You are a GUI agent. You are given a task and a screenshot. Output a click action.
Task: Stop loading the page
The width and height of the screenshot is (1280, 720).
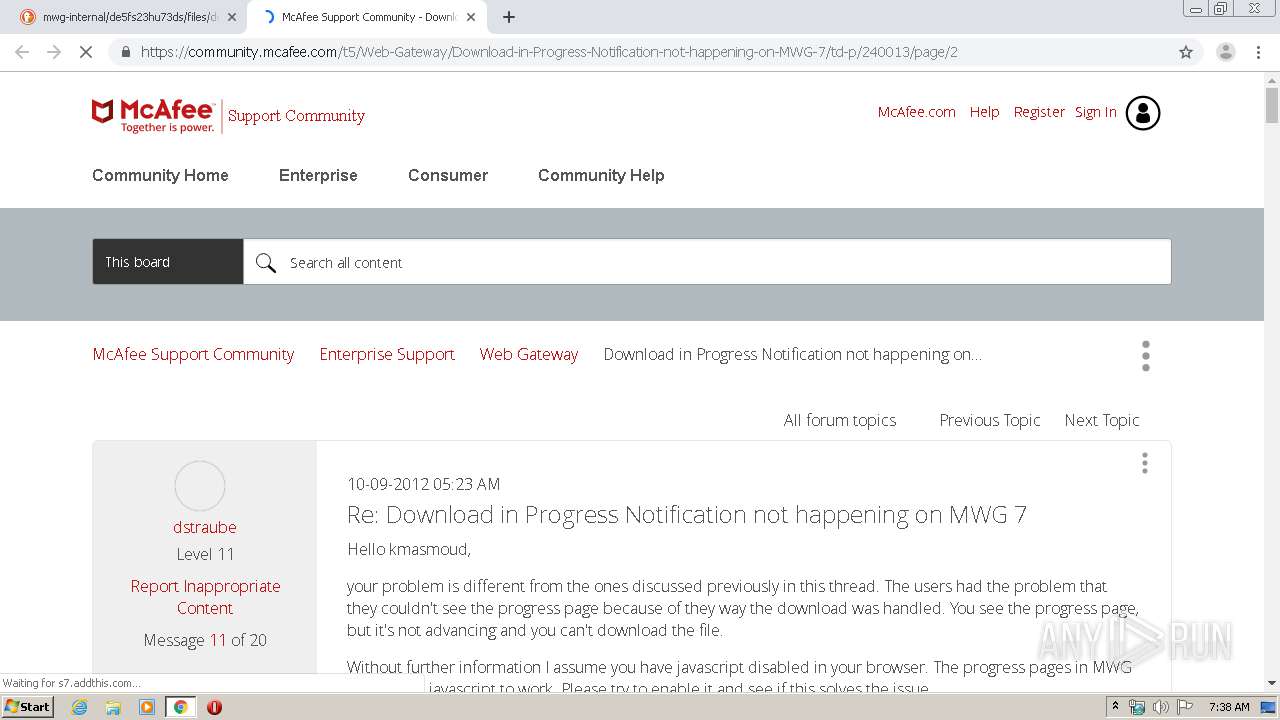coord(86,52)
